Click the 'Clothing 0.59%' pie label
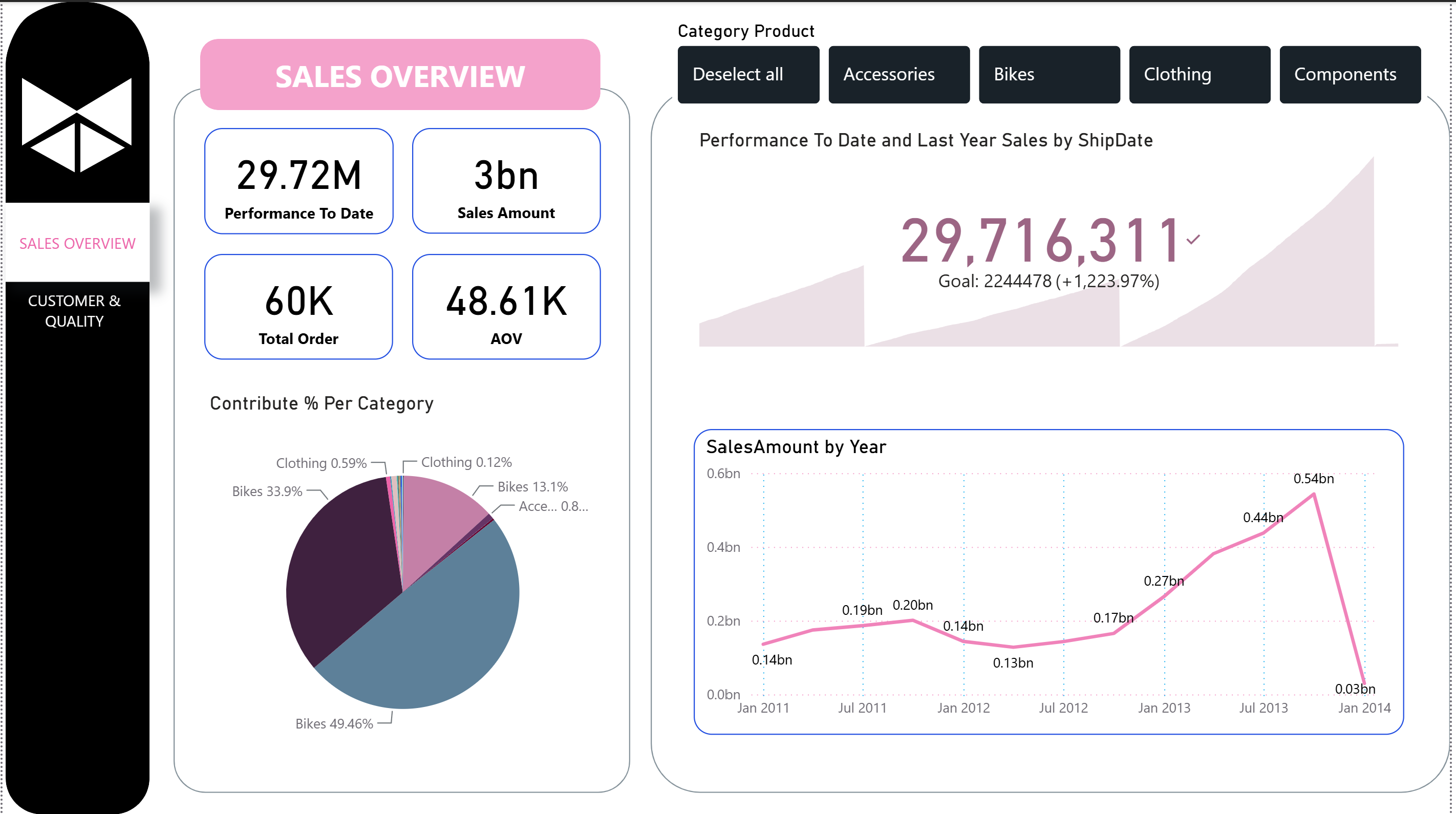1456x814 pixels. [321, 463]
